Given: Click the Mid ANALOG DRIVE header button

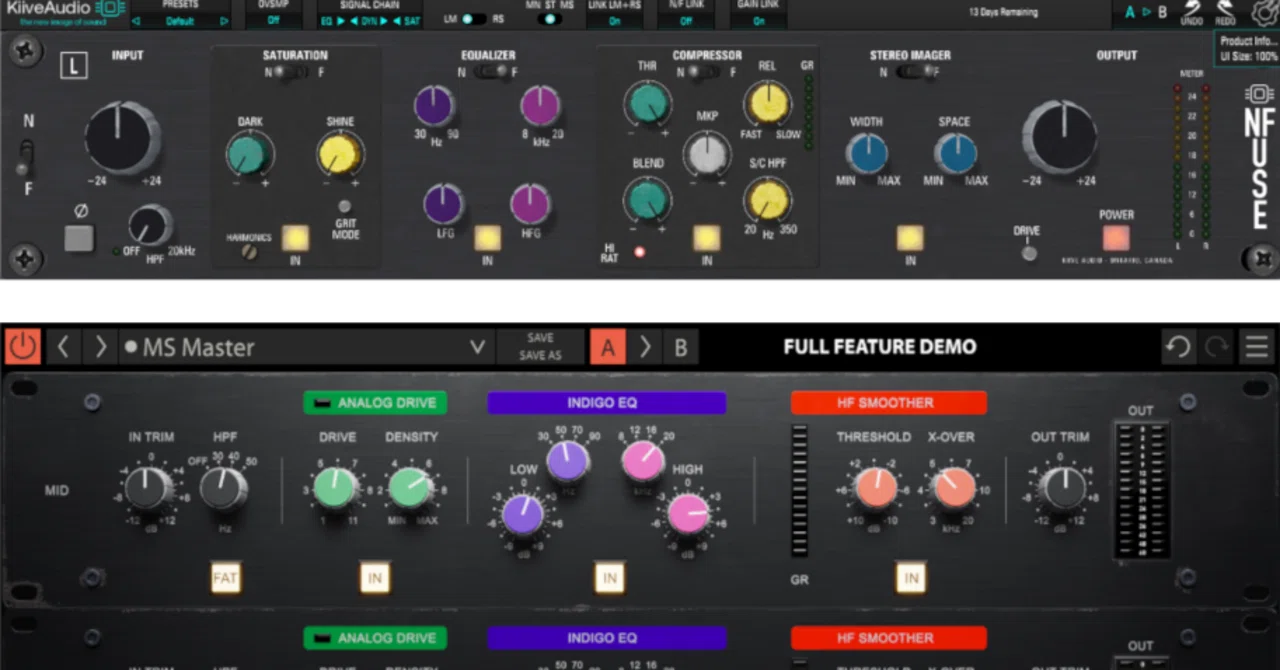Looking at the screenshot, I should pyautogui.click(x=375, y=403).
